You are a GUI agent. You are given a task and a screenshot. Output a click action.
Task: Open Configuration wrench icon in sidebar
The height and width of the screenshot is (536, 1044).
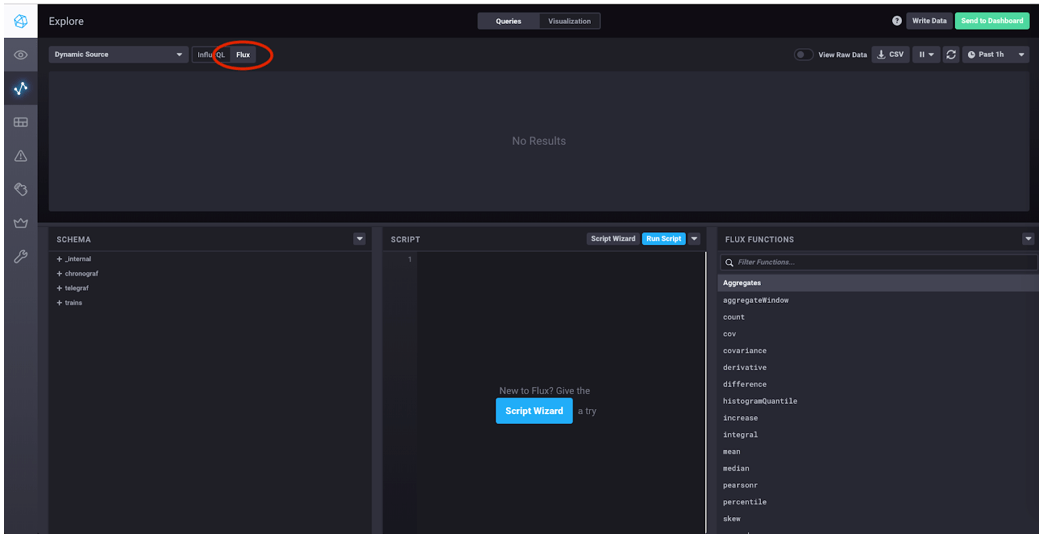tap(20, 257)
